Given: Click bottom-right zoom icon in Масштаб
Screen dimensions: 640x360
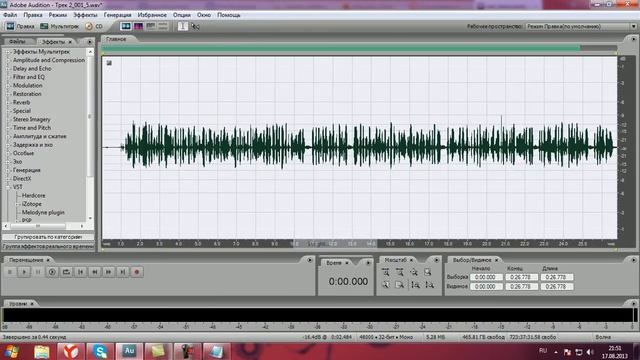Looking at the screenshot, I should click(x=429, y=285).
